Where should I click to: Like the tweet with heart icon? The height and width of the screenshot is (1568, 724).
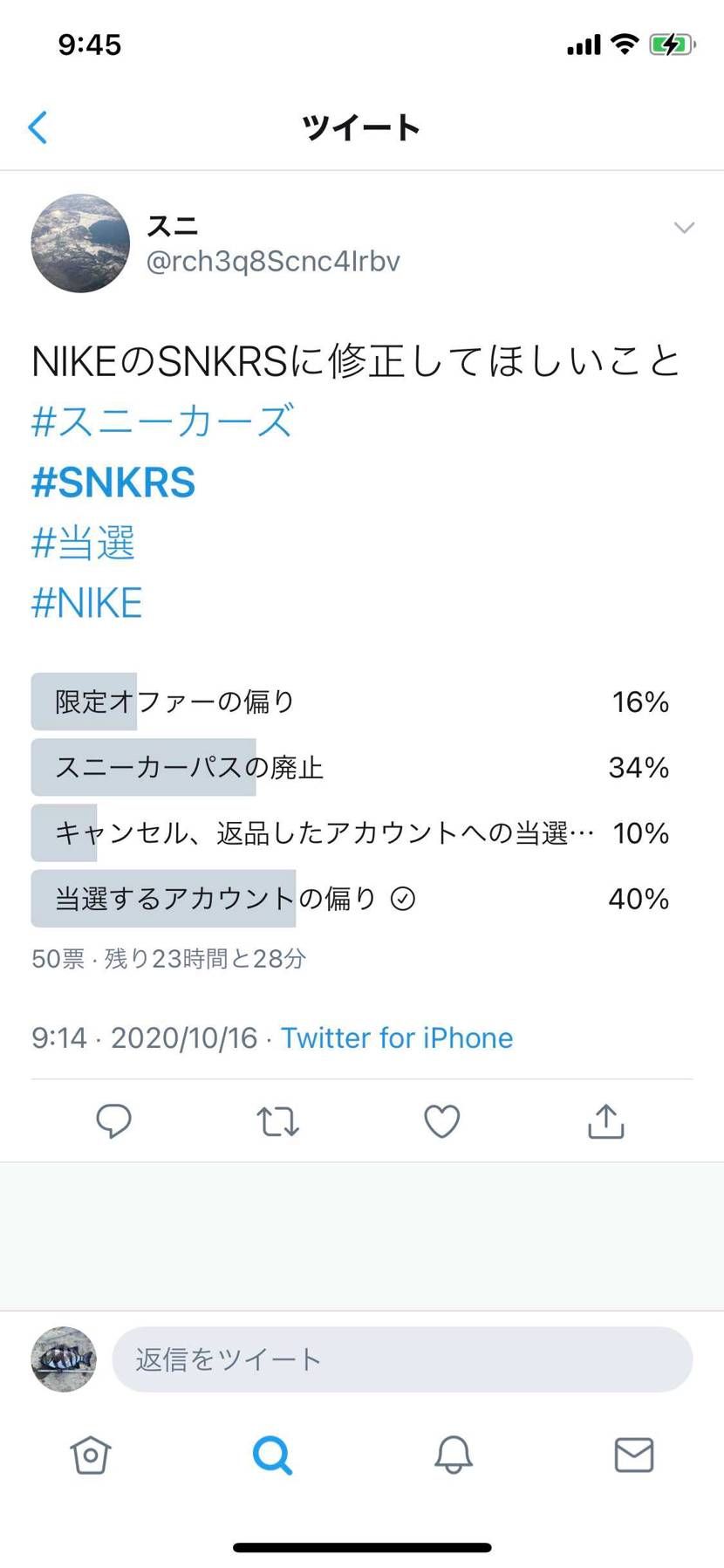(x=441, y=1122)
